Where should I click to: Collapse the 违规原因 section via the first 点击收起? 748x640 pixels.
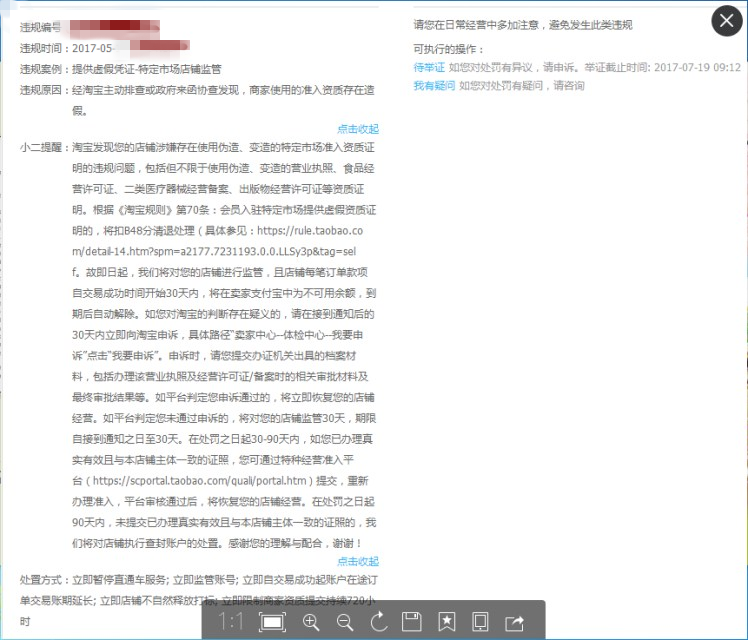coord(358,129)
